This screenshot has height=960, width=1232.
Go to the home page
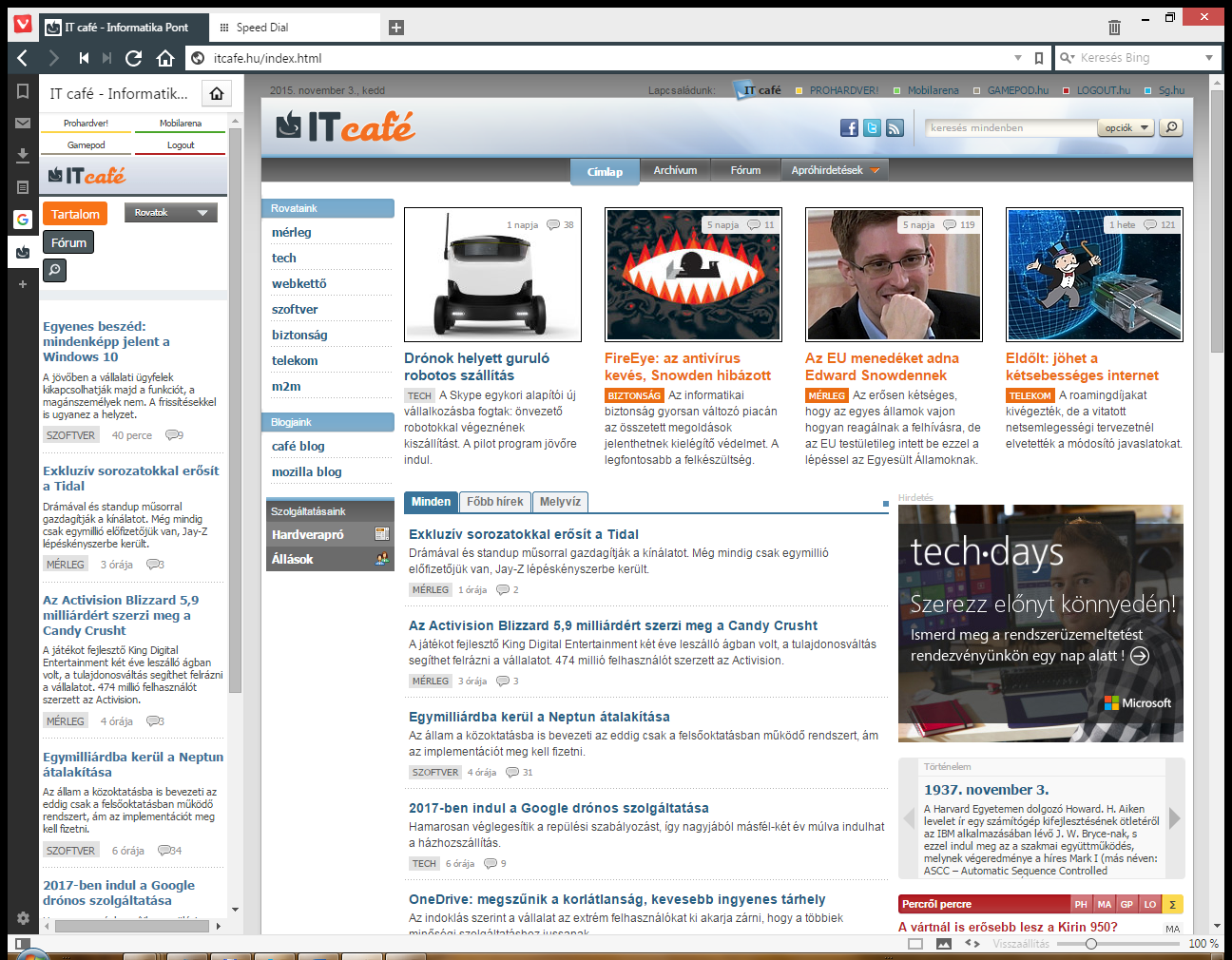165,58
